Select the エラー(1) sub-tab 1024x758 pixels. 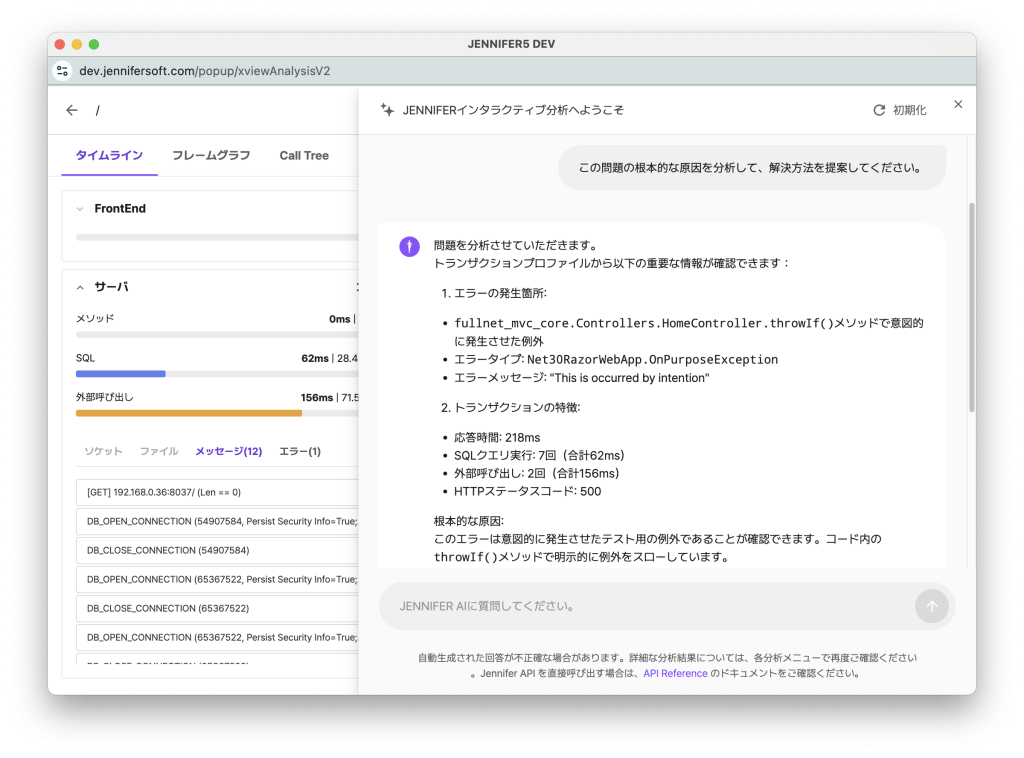point(300,451)
